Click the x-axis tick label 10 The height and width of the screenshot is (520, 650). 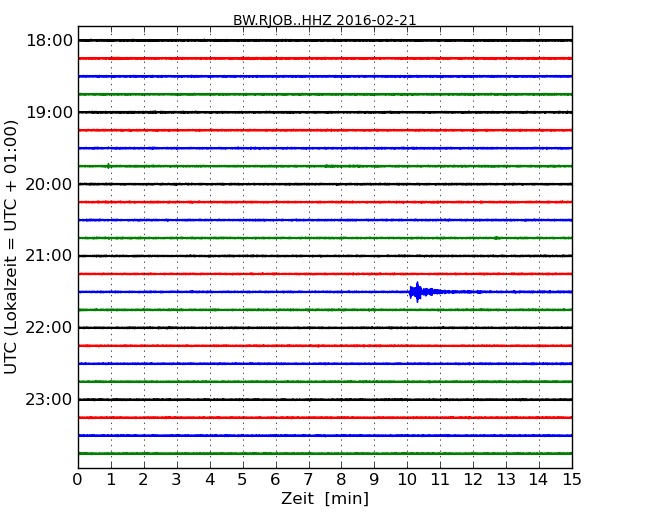click(x=407, y=480)
